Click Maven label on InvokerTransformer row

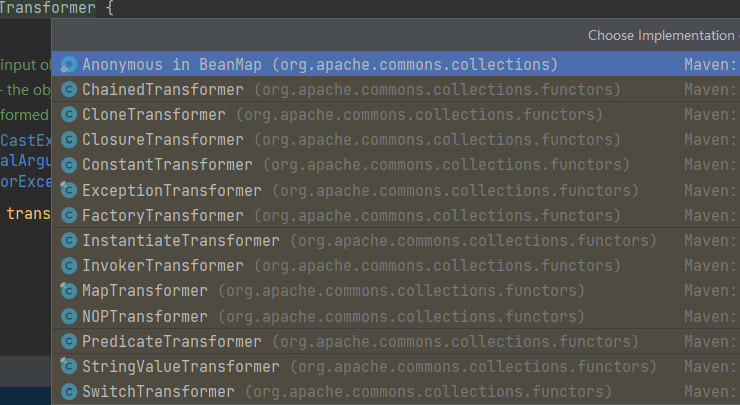coord(712,265)
